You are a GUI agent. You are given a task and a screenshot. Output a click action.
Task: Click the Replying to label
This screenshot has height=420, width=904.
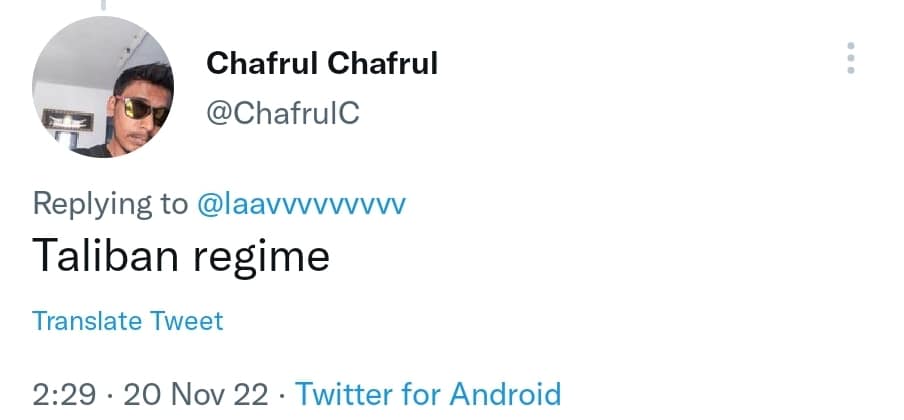point(110,204)
